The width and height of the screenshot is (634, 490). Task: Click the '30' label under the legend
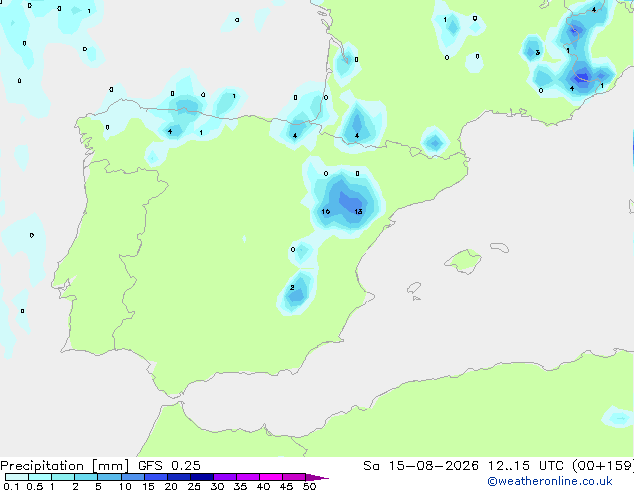217,486
